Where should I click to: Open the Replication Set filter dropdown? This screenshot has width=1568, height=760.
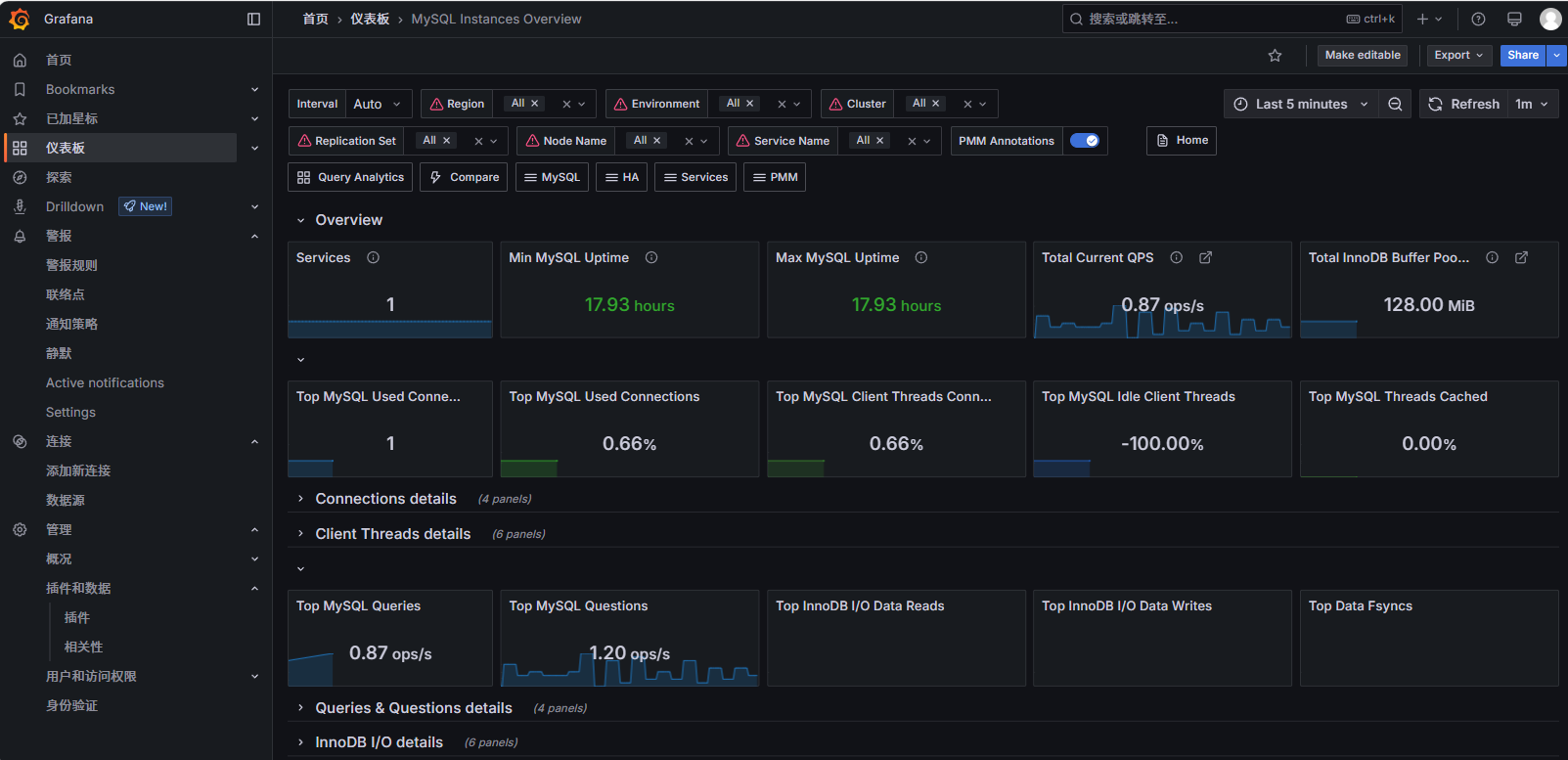tap(493, 141)
